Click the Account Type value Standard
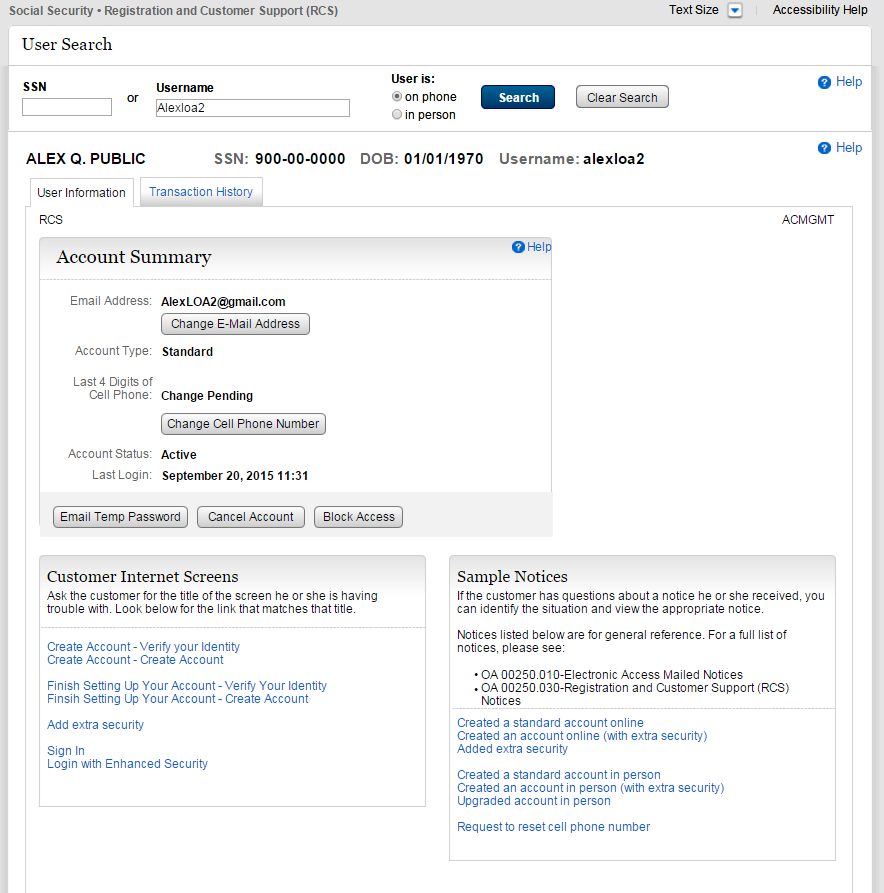This screenshot has height=893, width=884. click(x=187, y=352)
